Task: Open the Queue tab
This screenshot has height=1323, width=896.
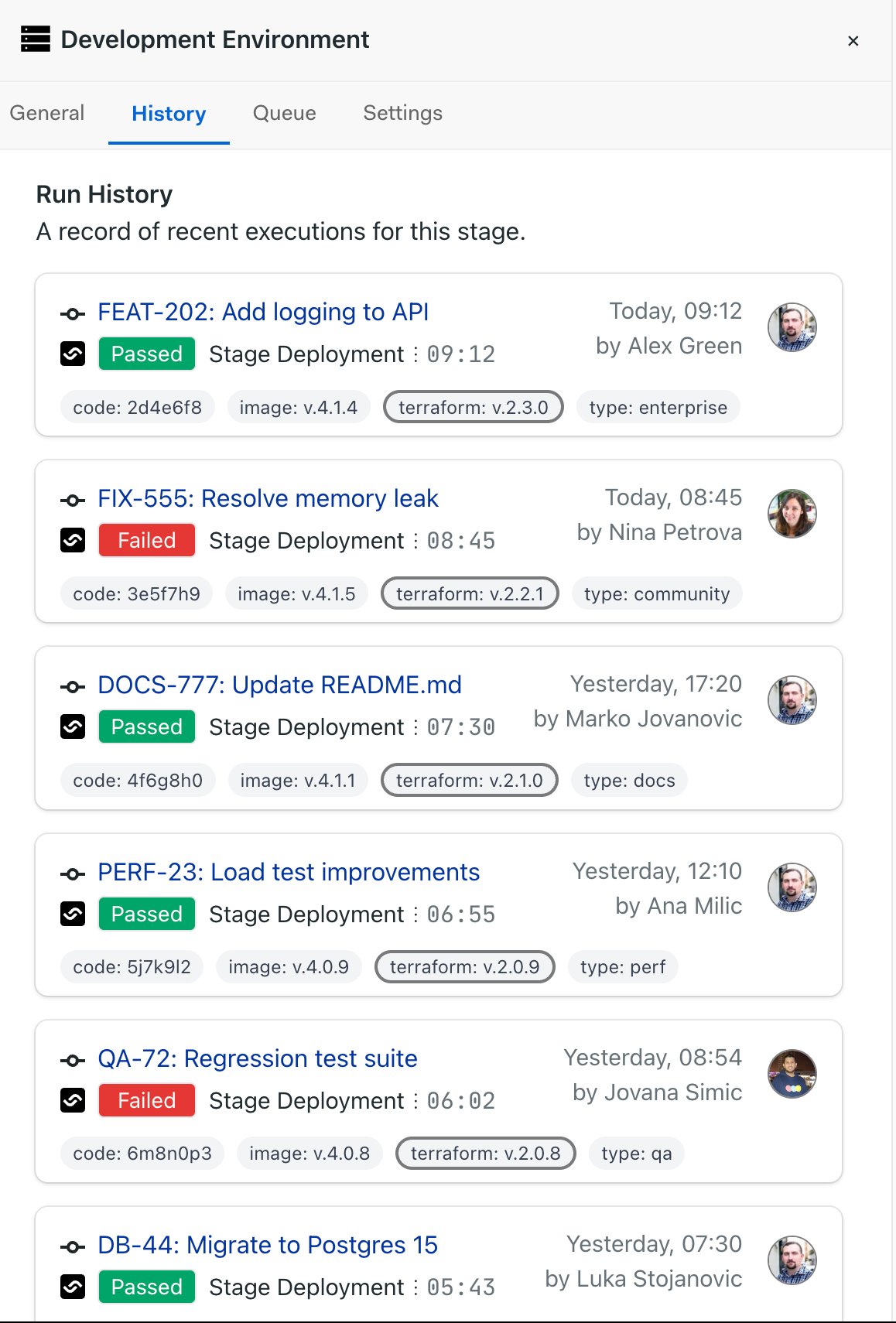Action: click(284, 113)
